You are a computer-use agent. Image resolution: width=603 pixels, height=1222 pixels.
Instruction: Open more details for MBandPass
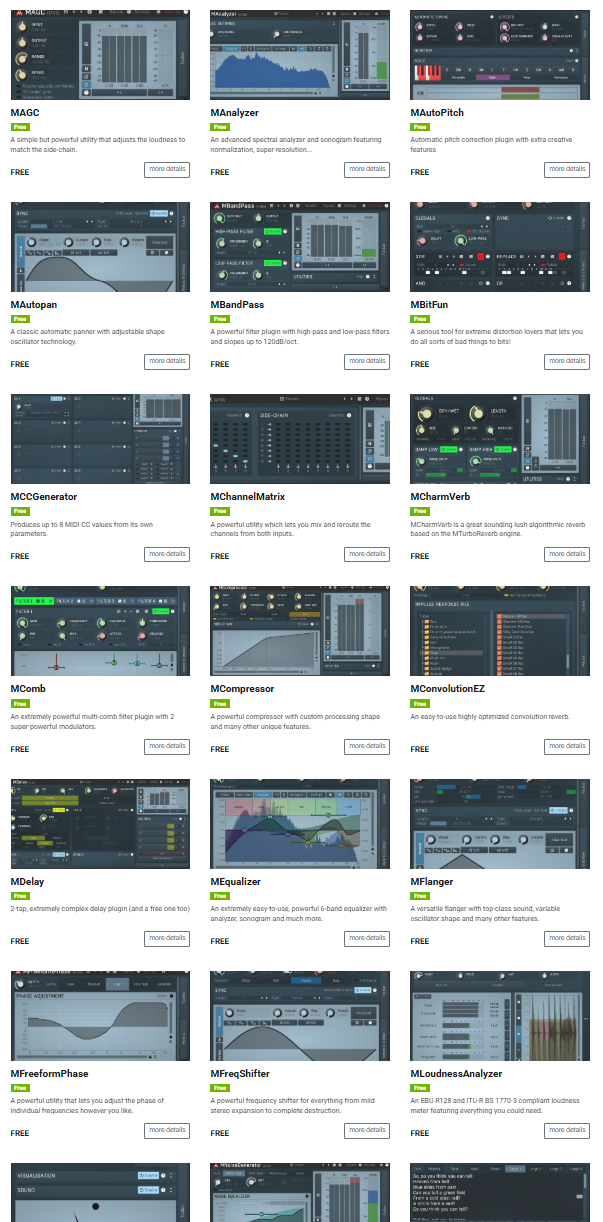click(367, 361)
